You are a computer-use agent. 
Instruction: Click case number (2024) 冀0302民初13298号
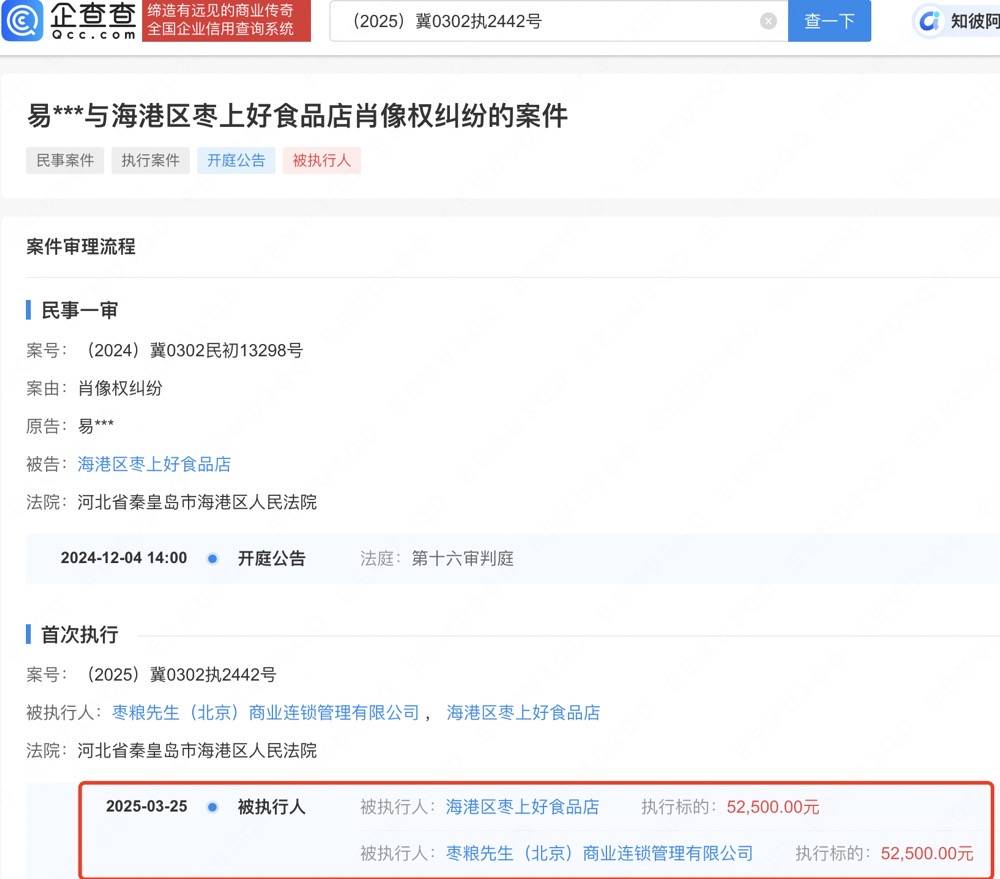click(x=191, y=350)
